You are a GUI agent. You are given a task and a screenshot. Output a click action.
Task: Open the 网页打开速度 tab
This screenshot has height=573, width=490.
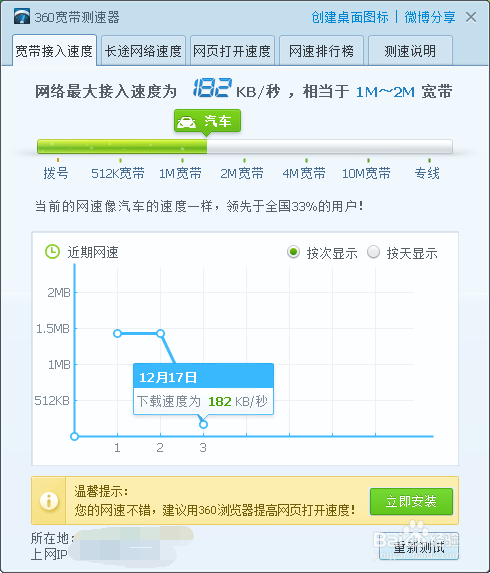(x=232, y=50)
